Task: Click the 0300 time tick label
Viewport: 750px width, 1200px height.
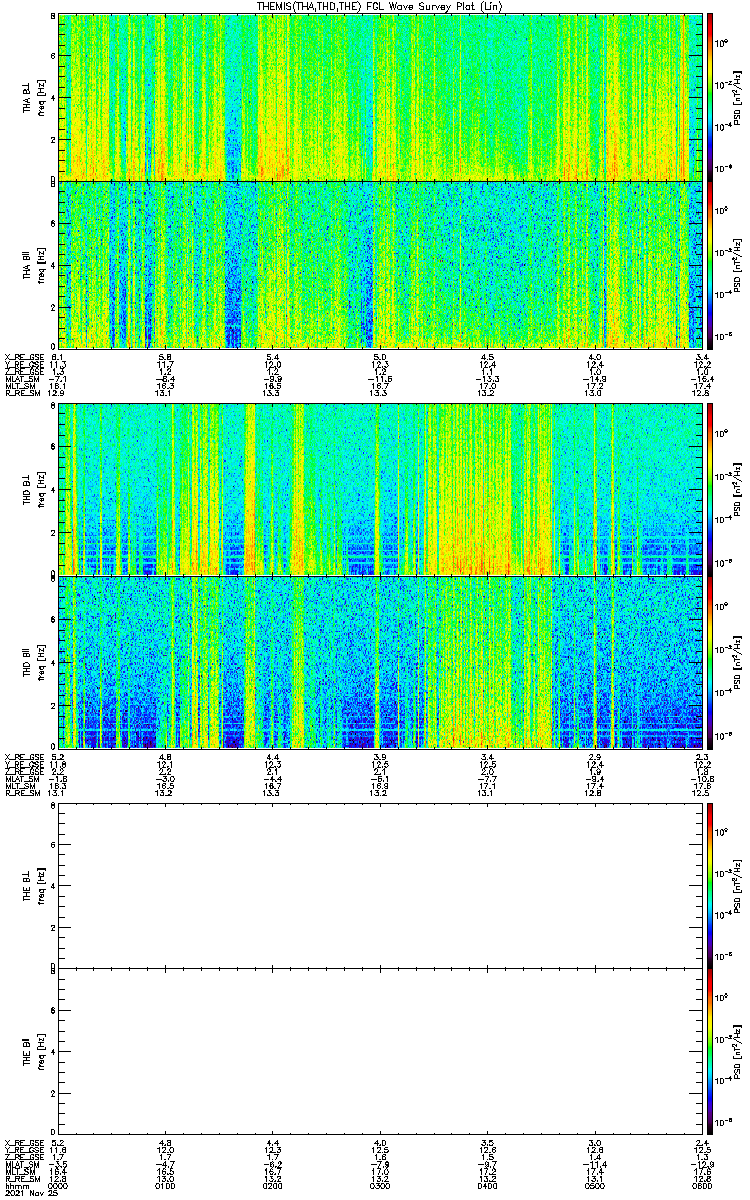Action: point(379,1185)
